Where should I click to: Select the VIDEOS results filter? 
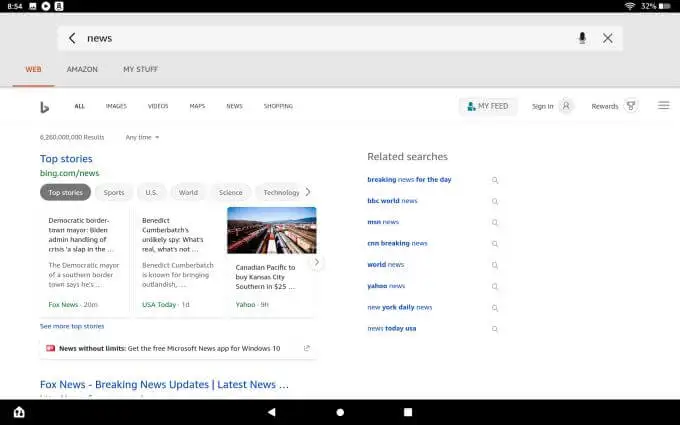tap(158, 106)
